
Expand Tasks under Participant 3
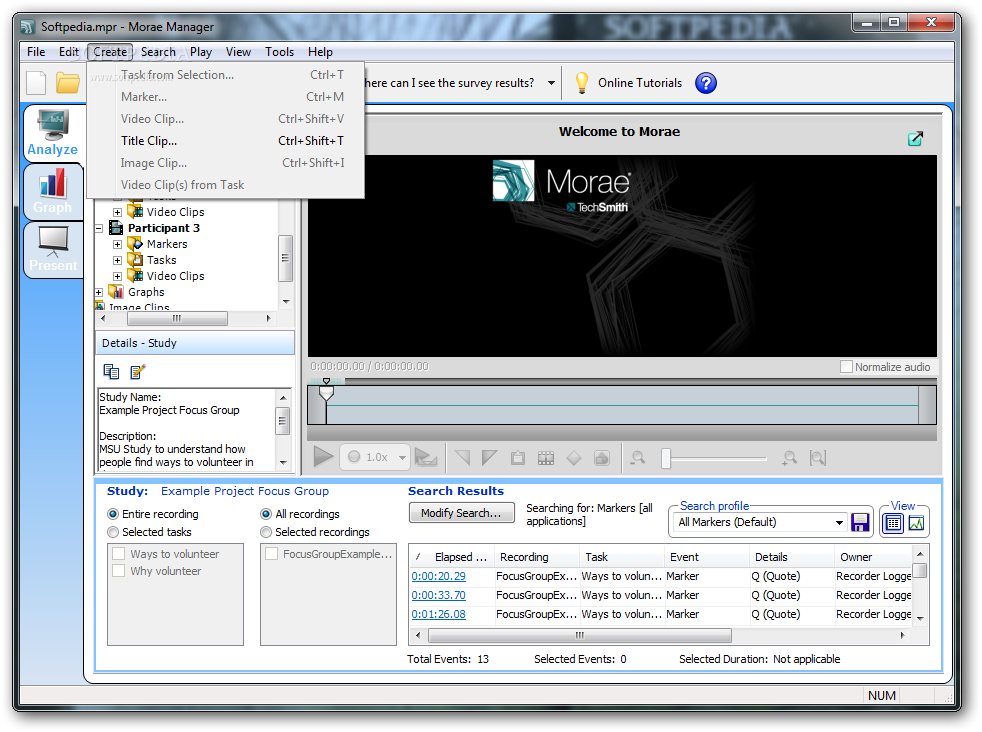[x=117, y=260]
